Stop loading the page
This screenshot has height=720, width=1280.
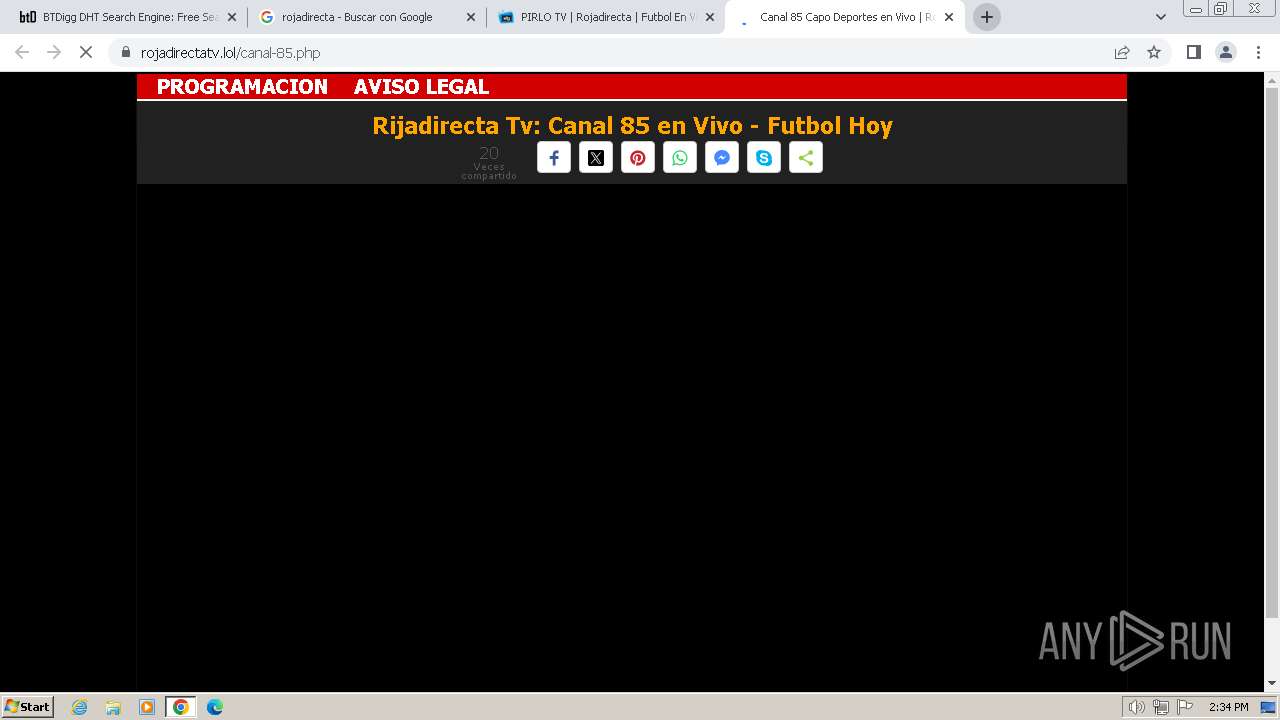[86, 52]
